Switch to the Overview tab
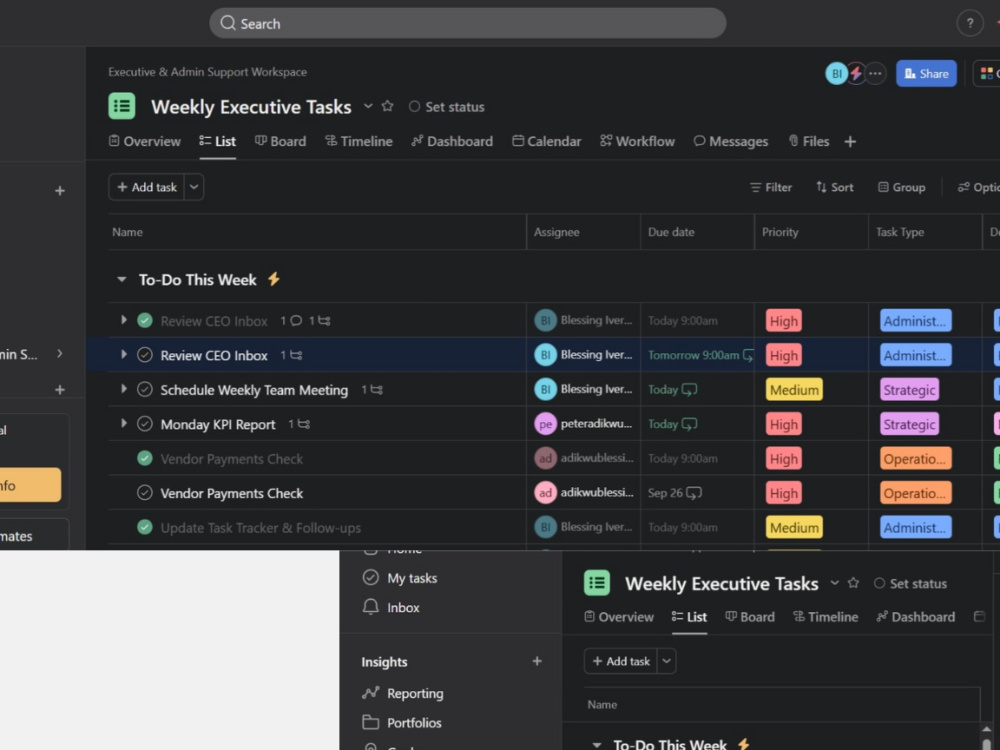The height and width of the screenshot is (750, 1000). (145, 142)
